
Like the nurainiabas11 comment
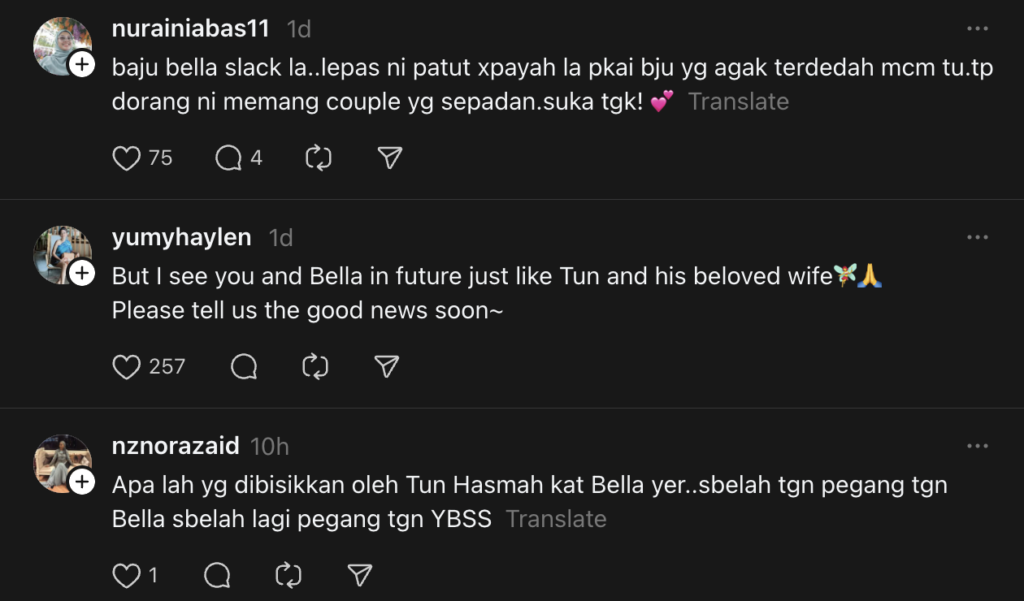click(x=126, y=158)
